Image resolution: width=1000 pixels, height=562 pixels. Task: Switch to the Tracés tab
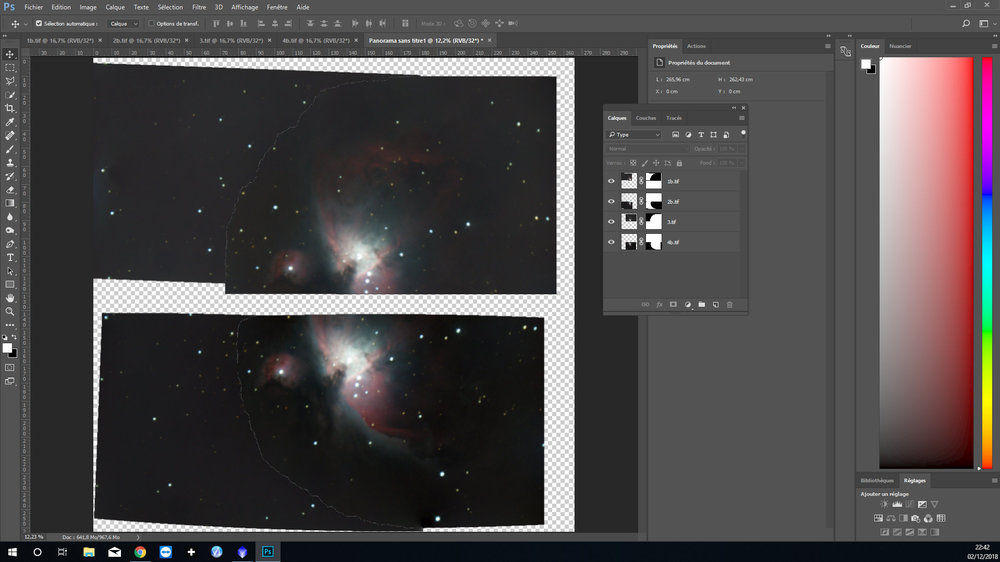click(x=673, y=118)
